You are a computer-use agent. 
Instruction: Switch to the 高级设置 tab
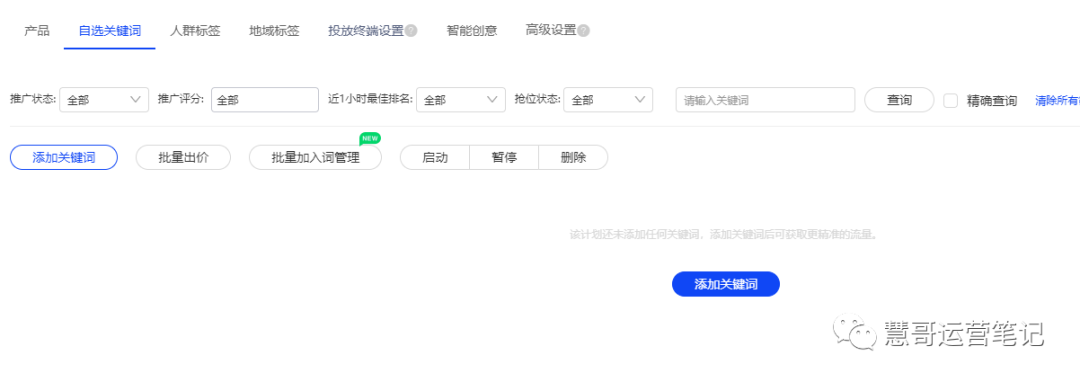tap(550, 31)
